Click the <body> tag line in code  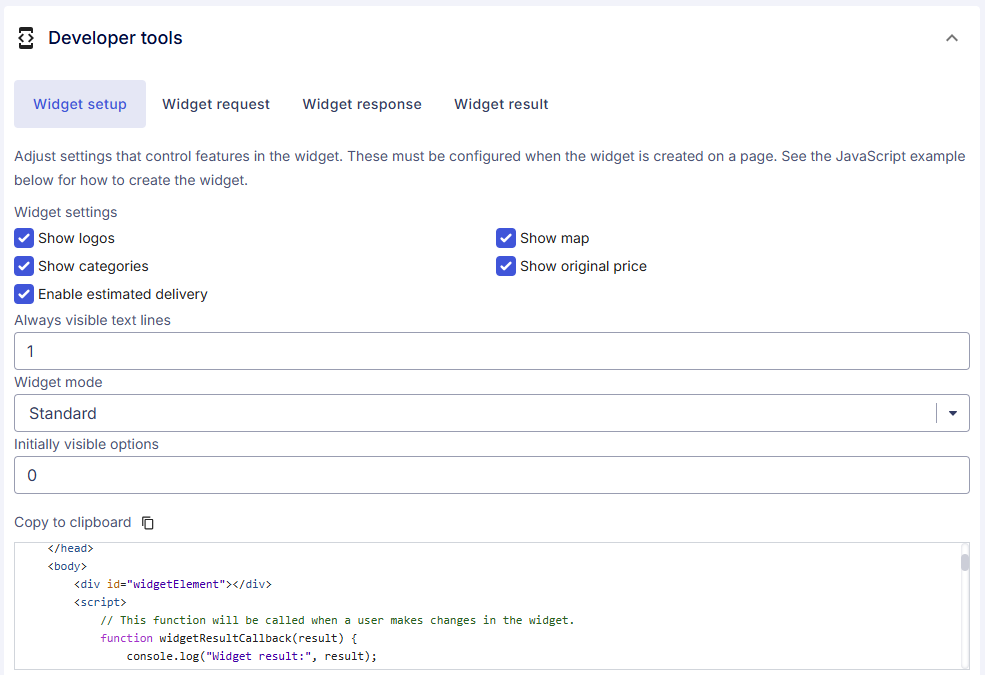pos(67,566)
